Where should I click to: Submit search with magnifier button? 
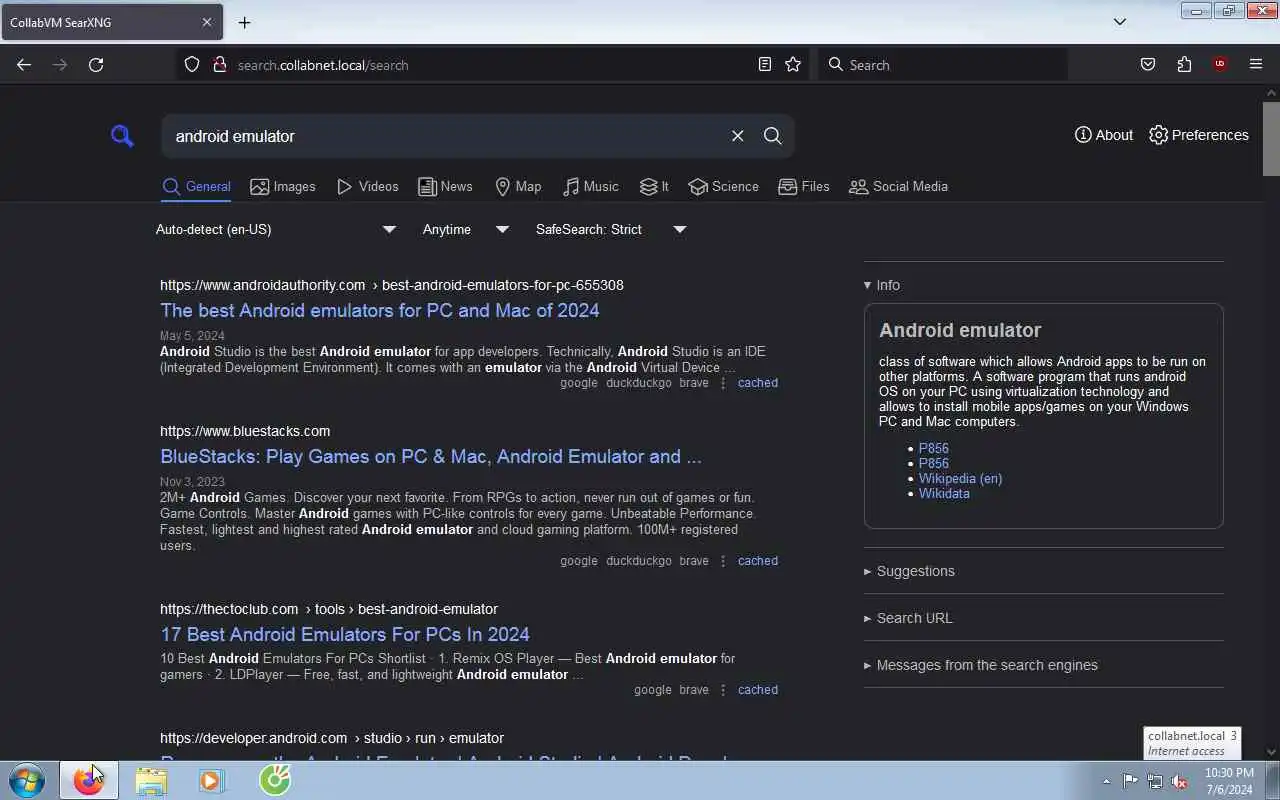[x=772, y=136]
